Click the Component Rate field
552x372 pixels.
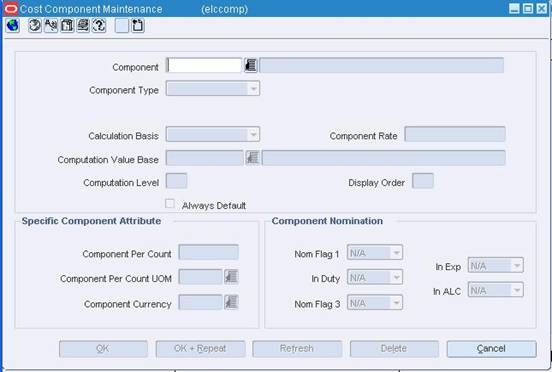point(455,134)
